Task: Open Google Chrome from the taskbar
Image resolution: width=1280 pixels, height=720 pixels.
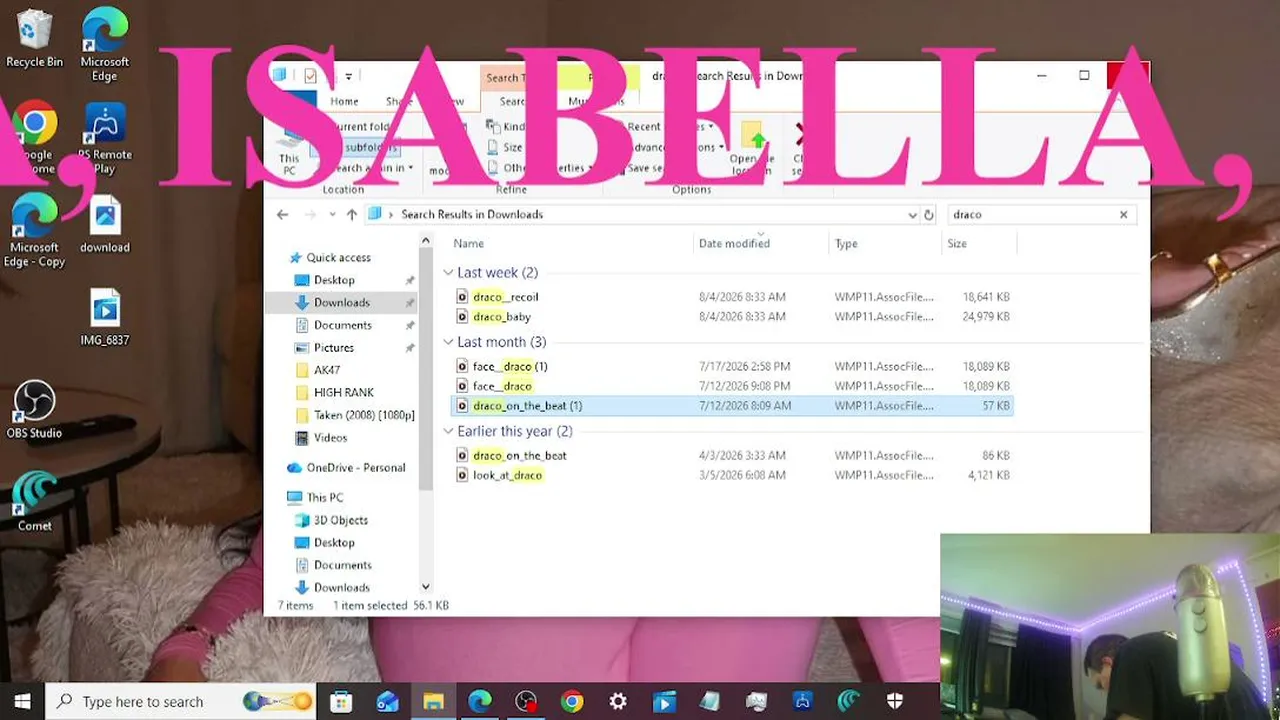Action: tap(572, 701)
